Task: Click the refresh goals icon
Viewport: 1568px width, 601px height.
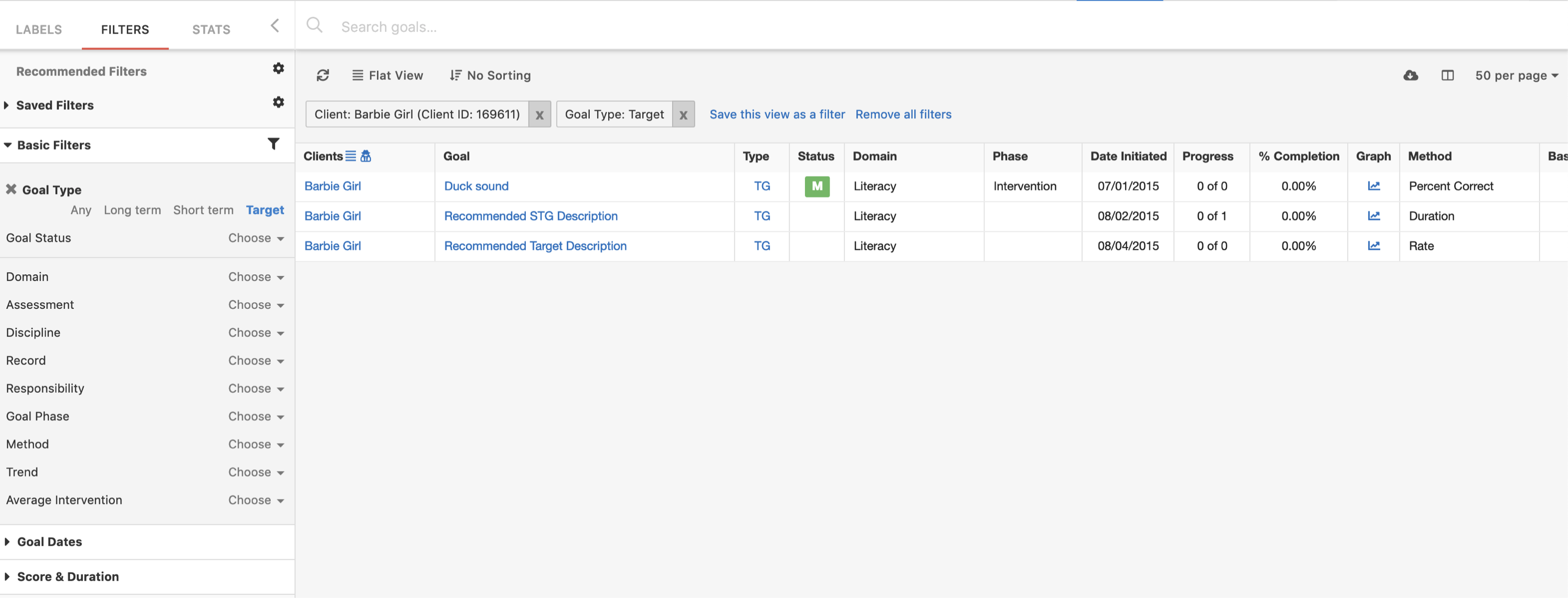Action: pos(323,76)
